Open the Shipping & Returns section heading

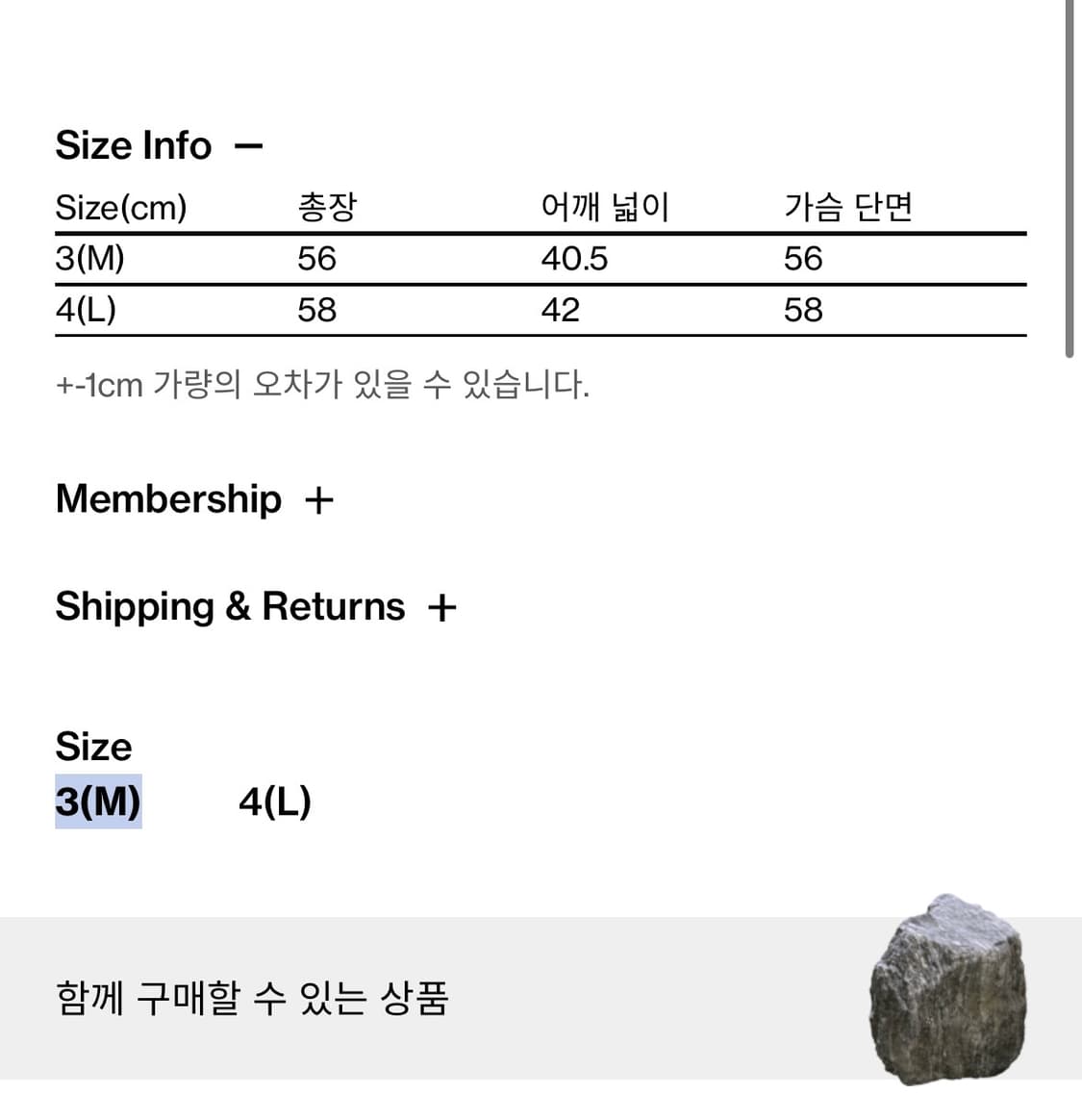(230, 607)
